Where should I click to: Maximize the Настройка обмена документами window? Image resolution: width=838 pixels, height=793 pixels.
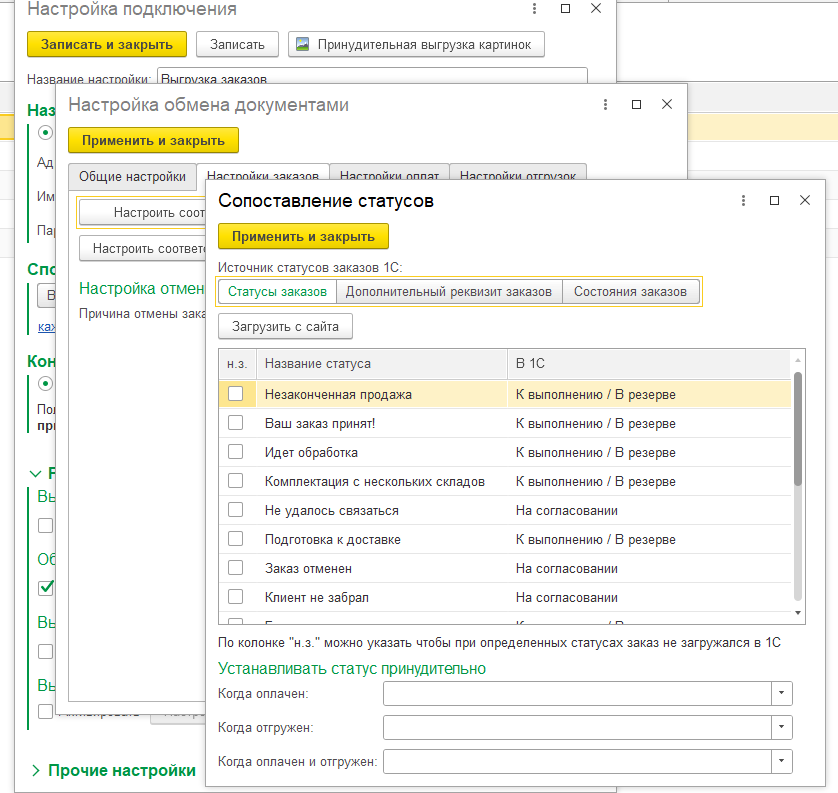tap(636, 104)
